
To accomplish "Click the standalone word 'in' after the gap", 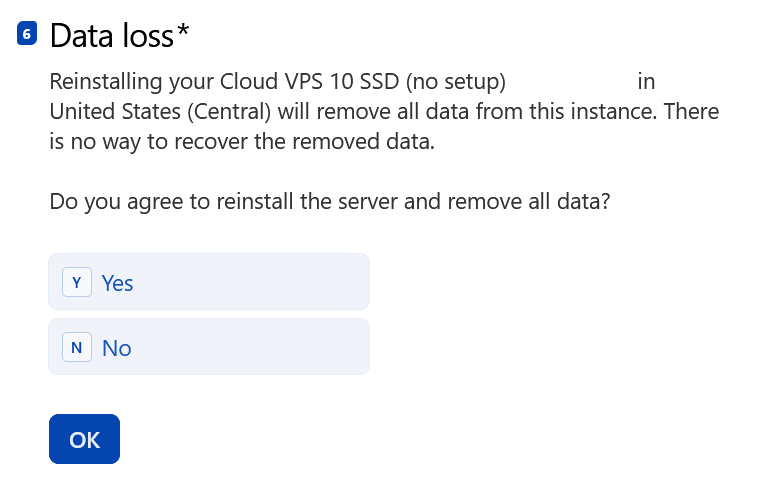I will click(646, 82).
